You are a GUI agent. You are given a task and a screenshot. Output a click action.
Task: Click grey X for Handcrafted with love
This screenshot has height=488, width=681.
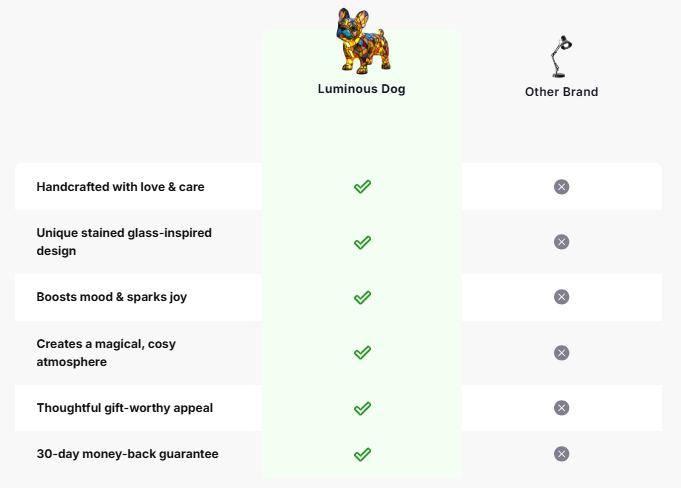click(561, 187)
